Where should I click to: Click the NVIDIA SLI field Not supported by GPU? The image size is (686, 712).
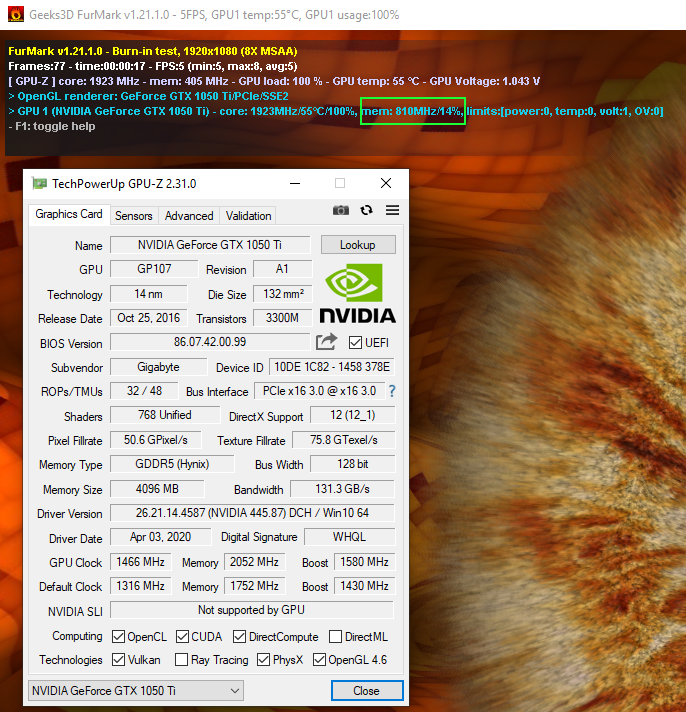tap(252, 610)
